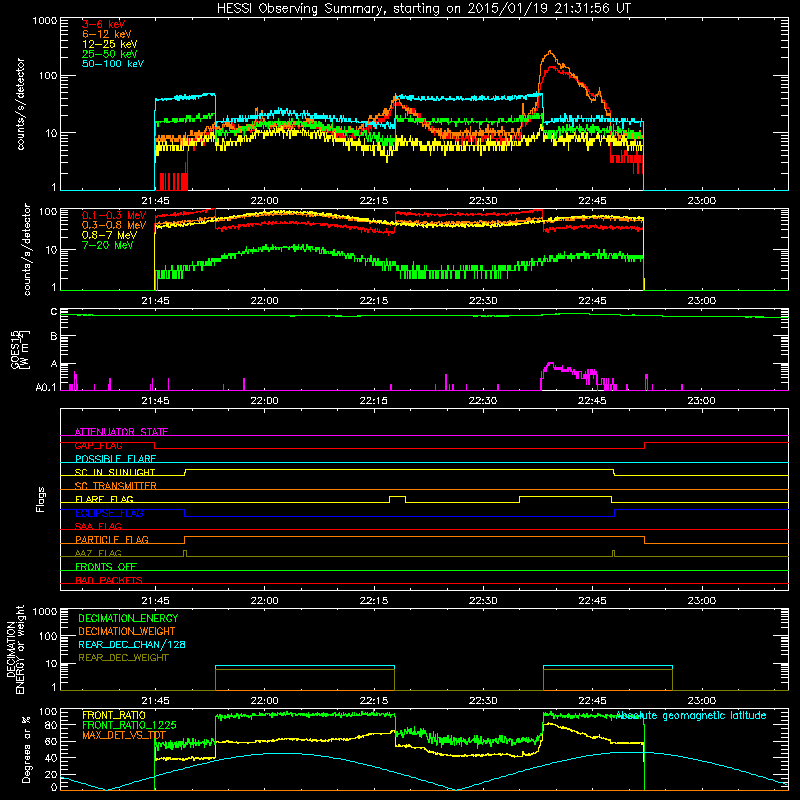This screenshot has width=800, height=800.
Task: Click the A0.1 tick label on GOES plot
Action: [46, 387]
